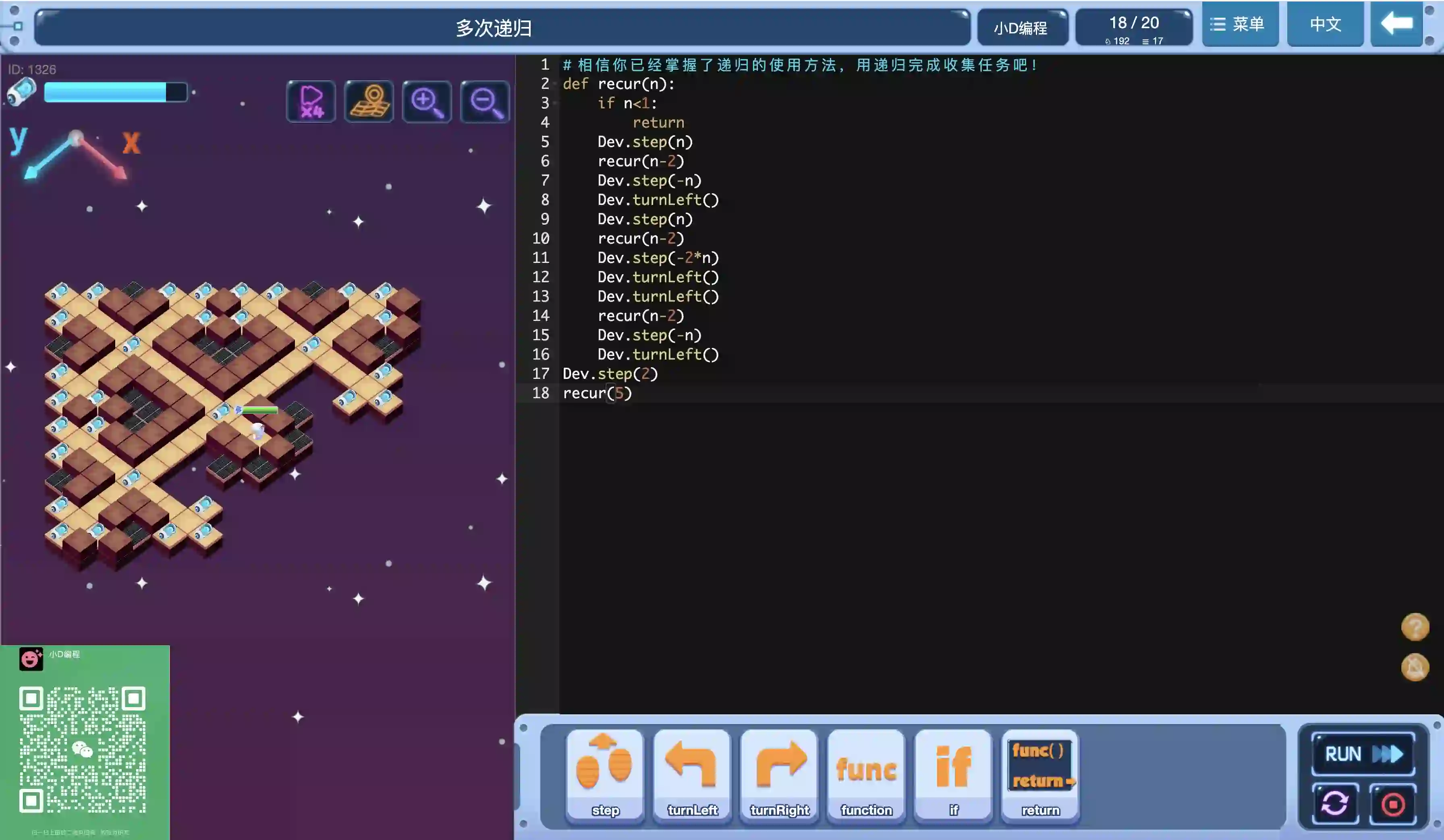1444x840 pixels.
Task: Add a function definition block
Action: point(866,774)
